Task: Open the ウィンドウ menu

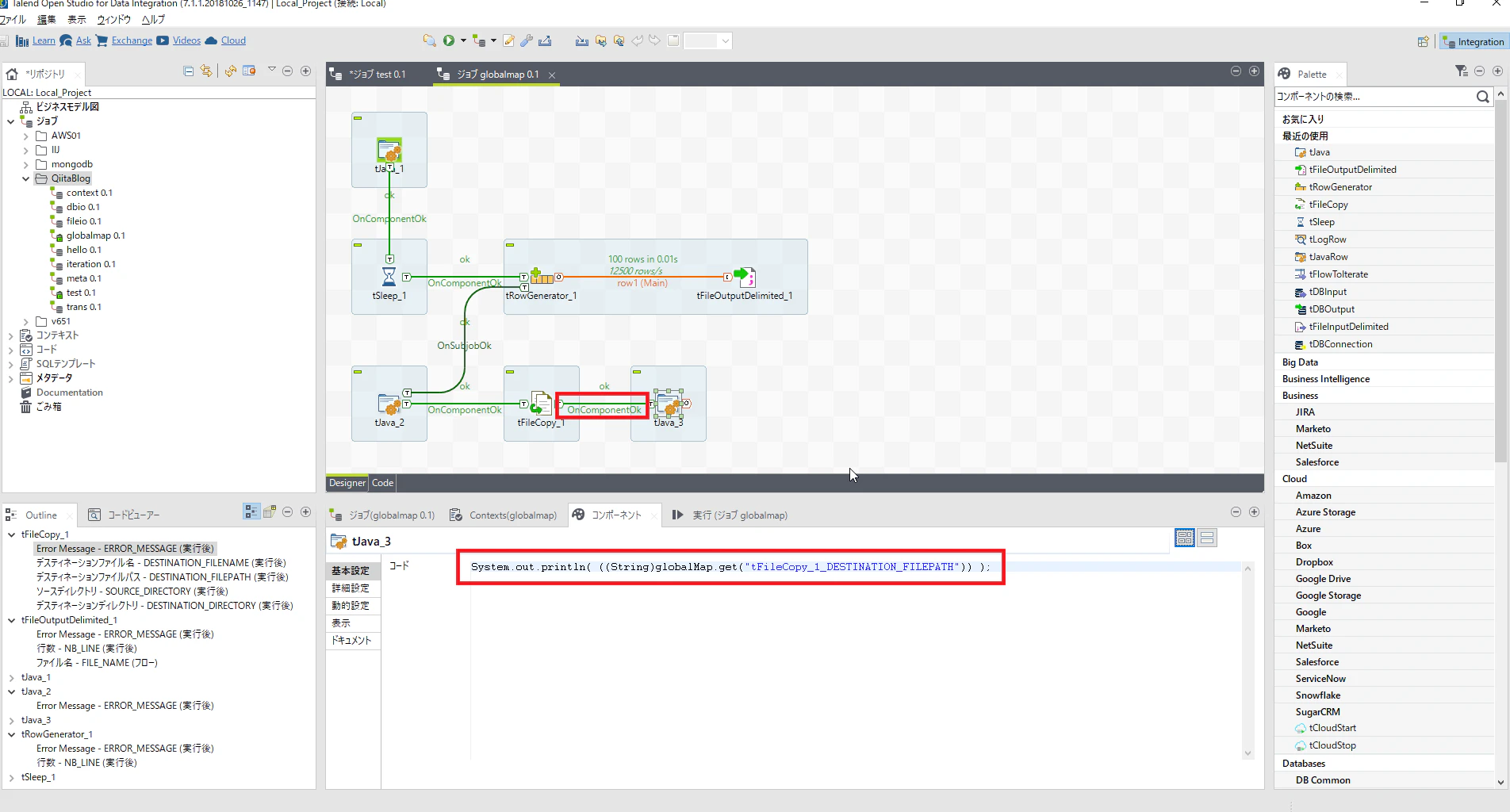Action: (113, 20)
